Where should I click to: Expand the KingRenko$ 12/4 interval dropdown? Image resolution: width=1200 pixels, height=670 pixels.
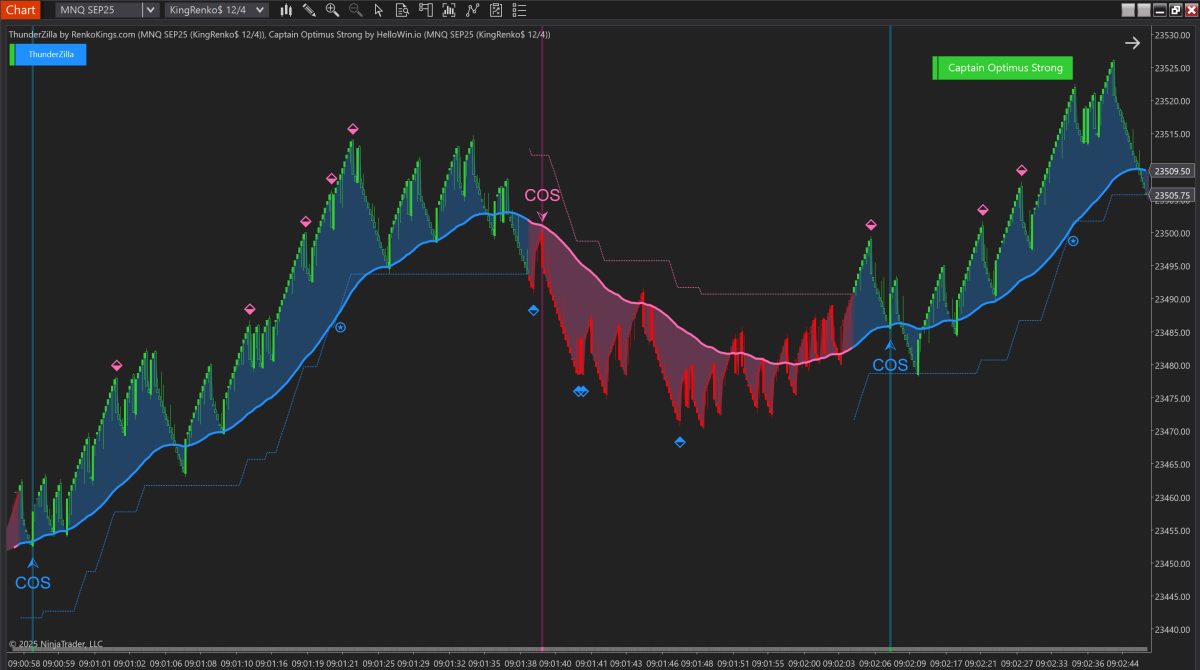[259, 10]
